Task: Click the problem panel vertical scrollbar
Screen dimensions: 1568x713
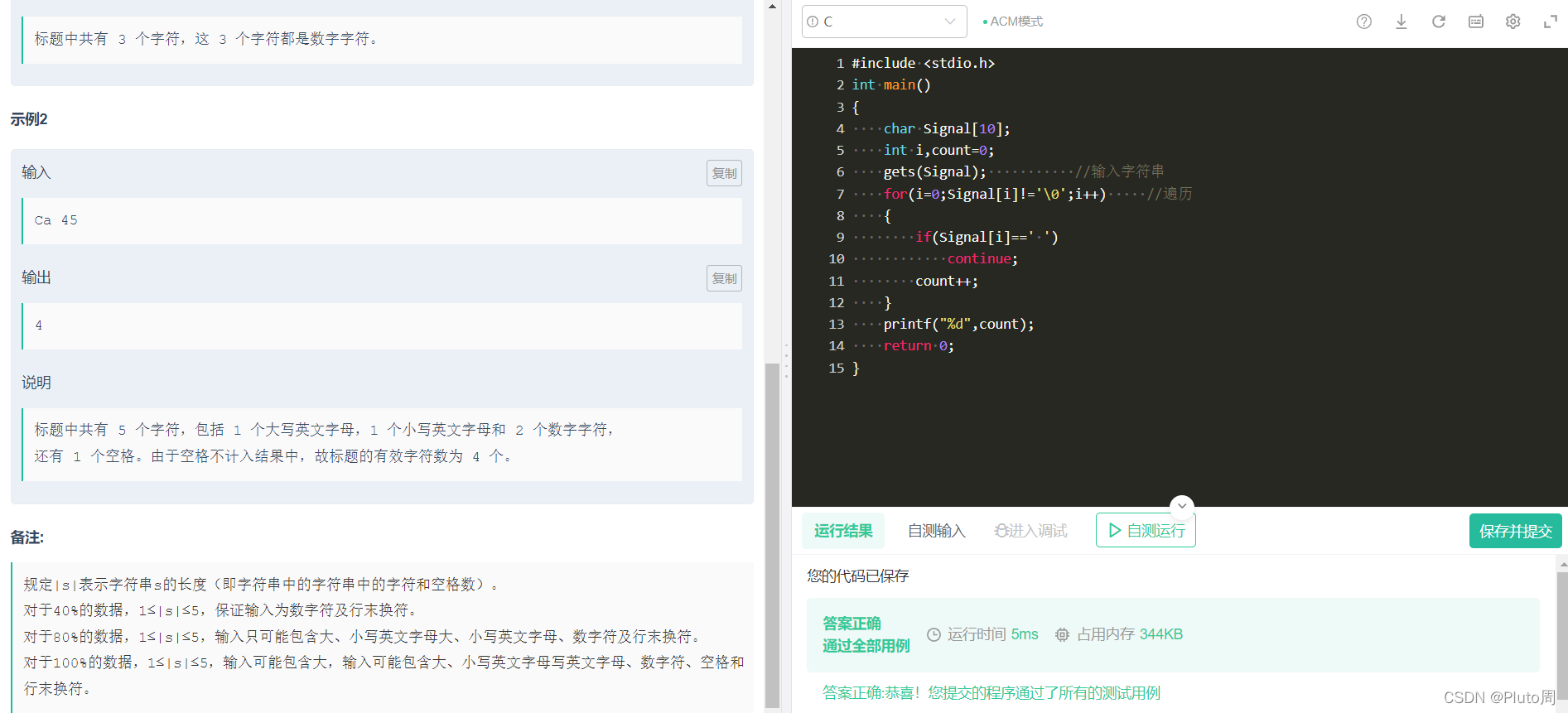Action: pyautogui.click(x=772, y=534)
